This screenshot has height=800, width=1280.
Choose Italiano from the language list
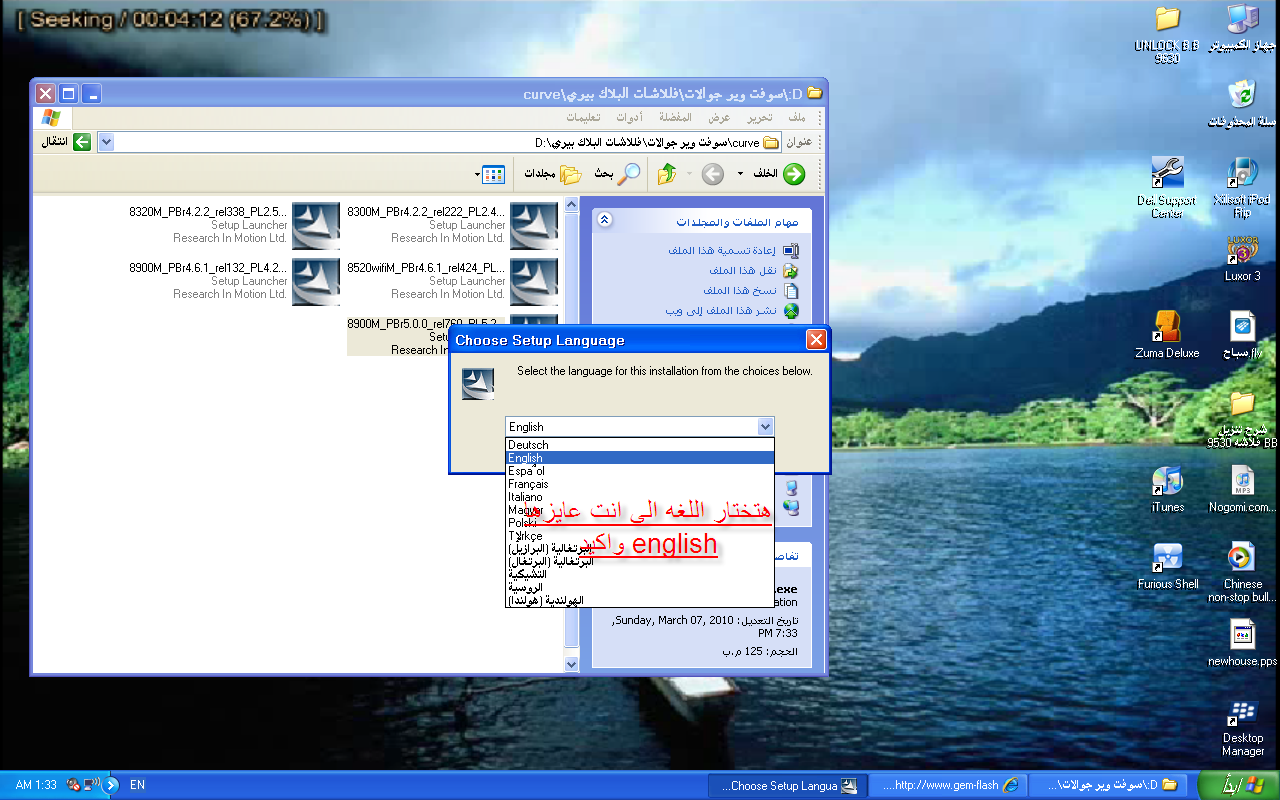tap(640, 497)
